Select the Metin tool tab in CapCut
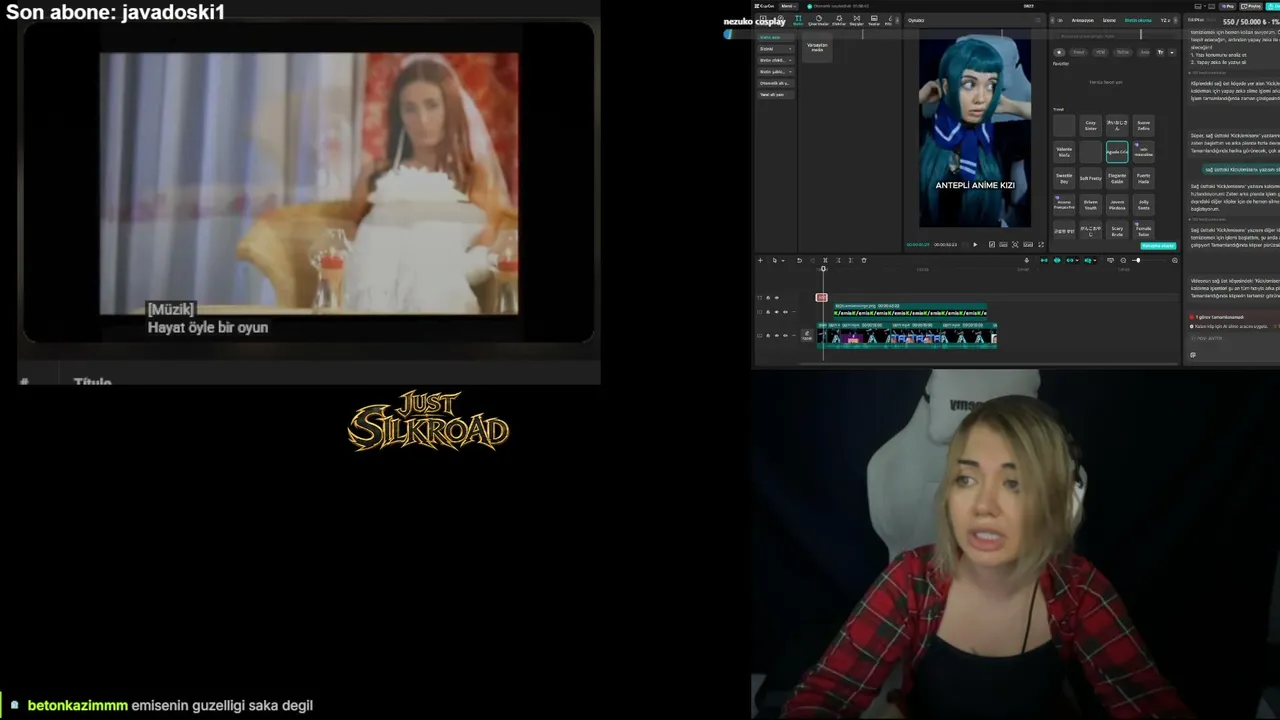 798,20
